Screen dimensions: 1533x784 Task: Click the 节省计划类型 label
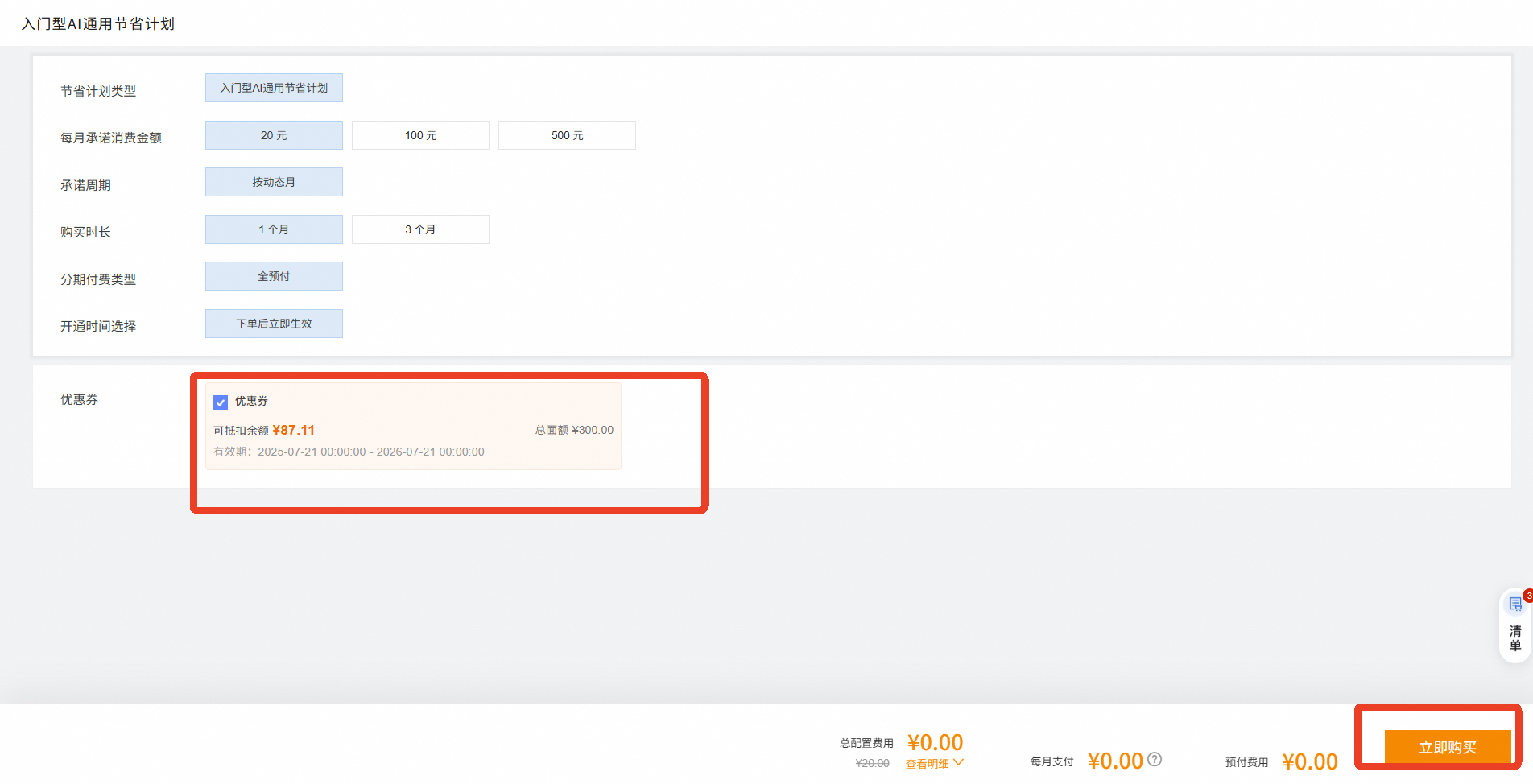point(98,91)
